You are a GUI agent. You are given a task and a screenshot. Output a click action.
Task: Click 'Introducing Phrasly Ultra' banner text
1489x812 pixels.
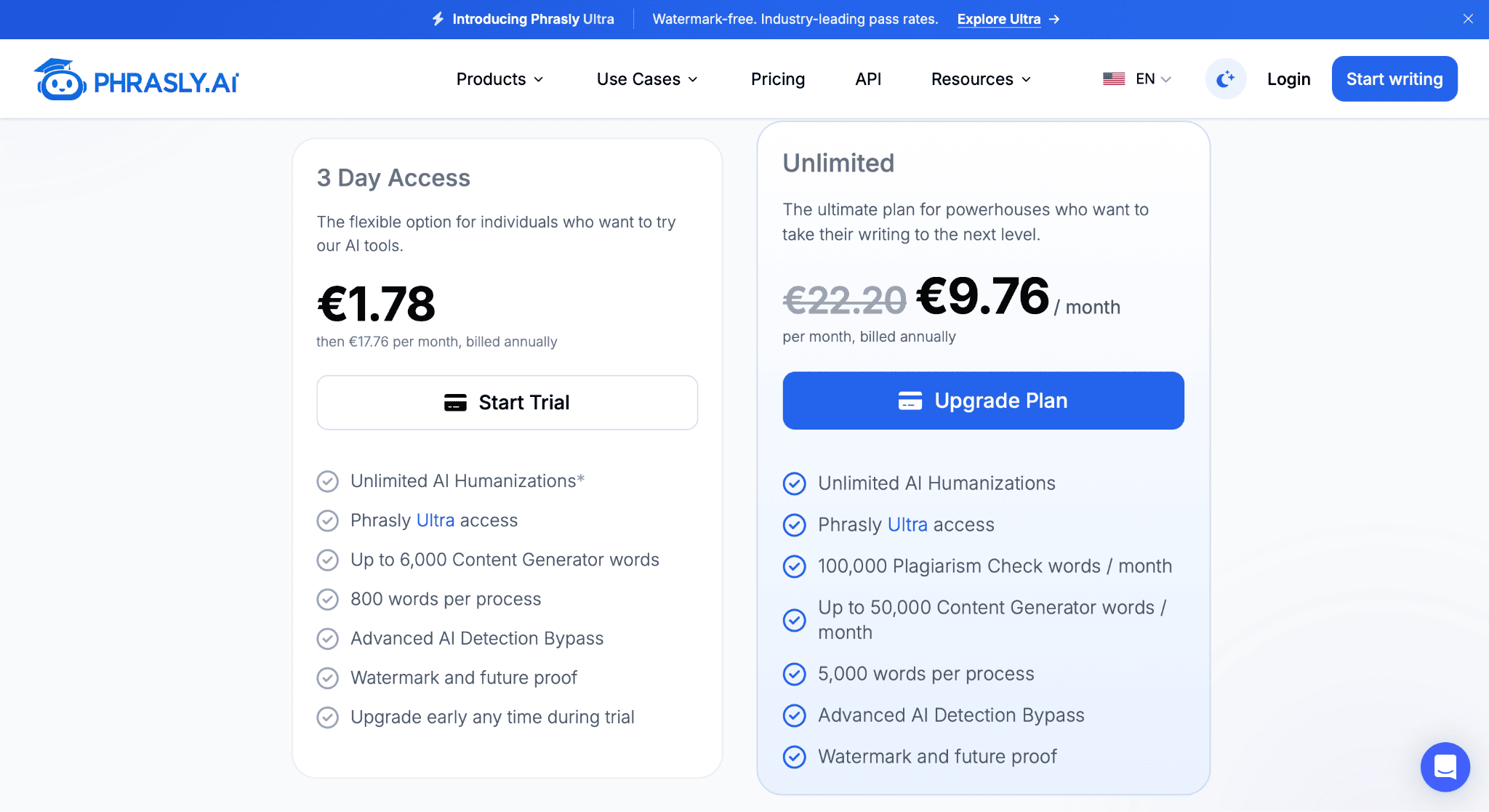pos(533,19)
